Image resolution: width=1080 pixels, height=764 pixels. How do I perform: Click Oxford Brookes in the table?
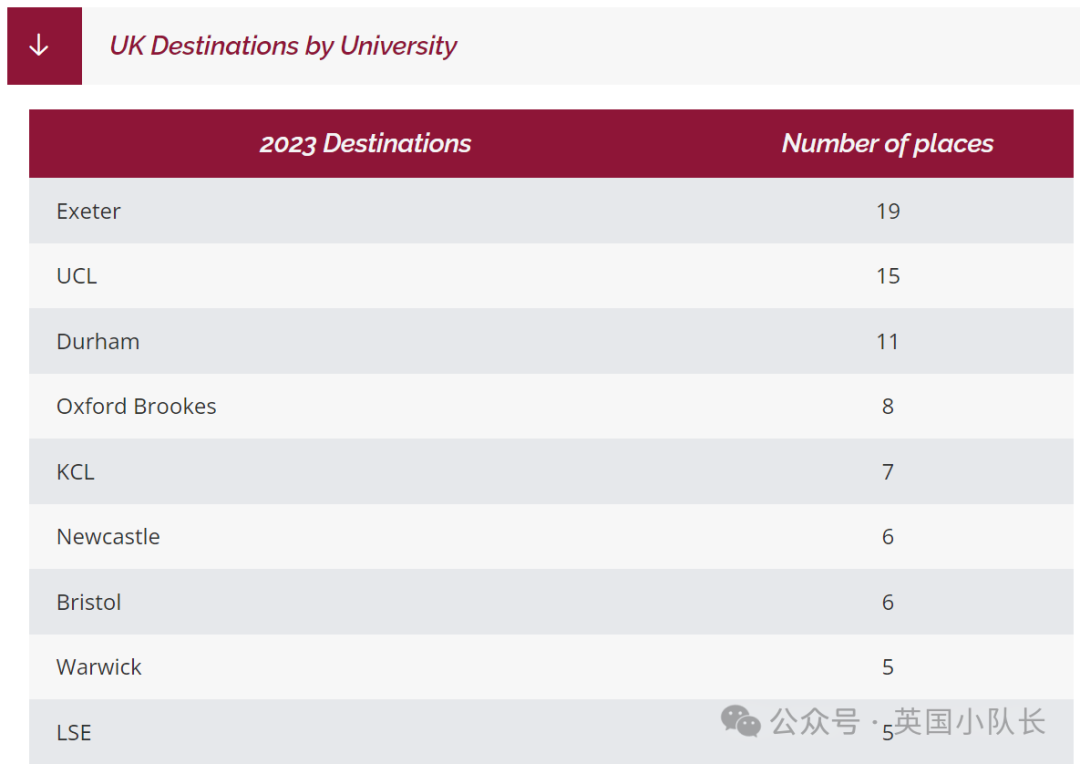click(136, 406)
